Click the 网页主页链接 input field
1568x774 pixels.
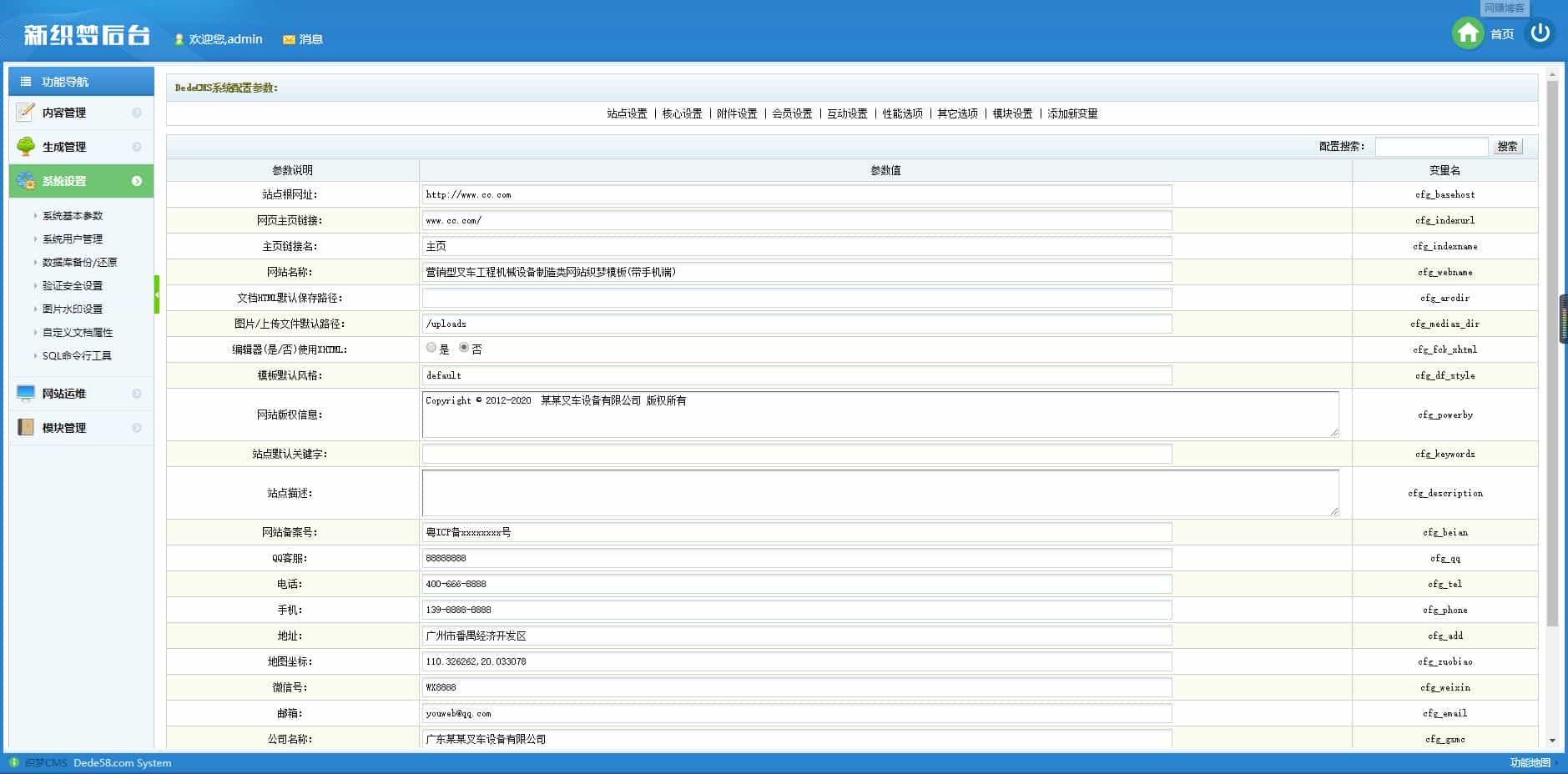797,220
